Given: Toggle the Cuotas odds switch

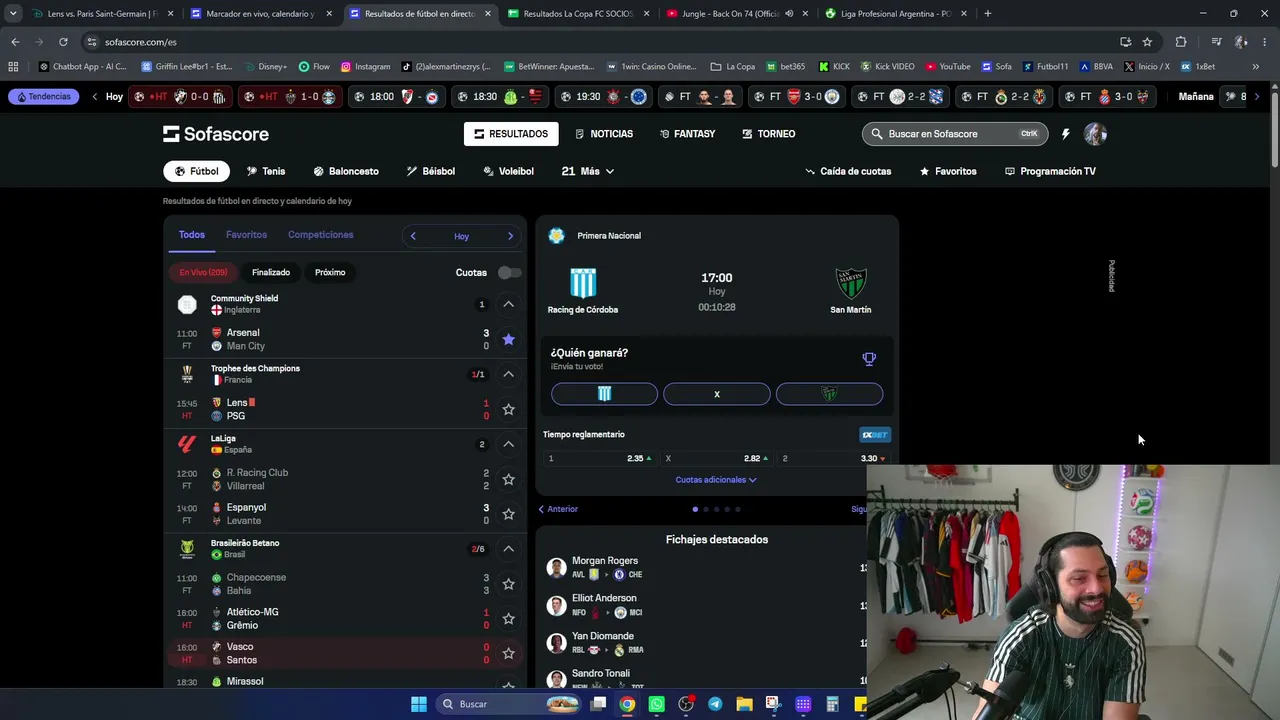Looking at the screenshot, I should 509,272.
